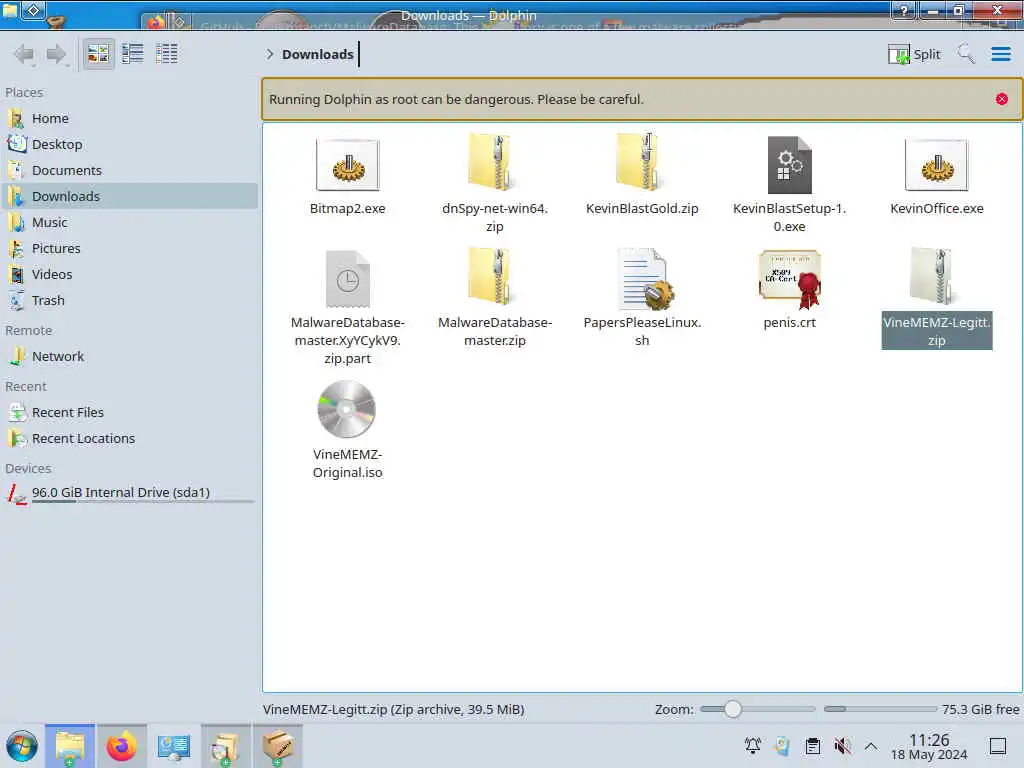Image resolution: width=1024 pixels, height=768 pixels.
Task: Go back with the left arrow button
Action: (24, 54)
